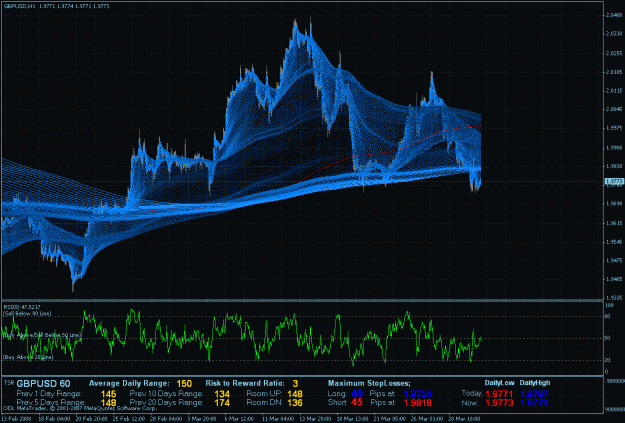Click the 'Prev 20 Days Range:' label

166,402
